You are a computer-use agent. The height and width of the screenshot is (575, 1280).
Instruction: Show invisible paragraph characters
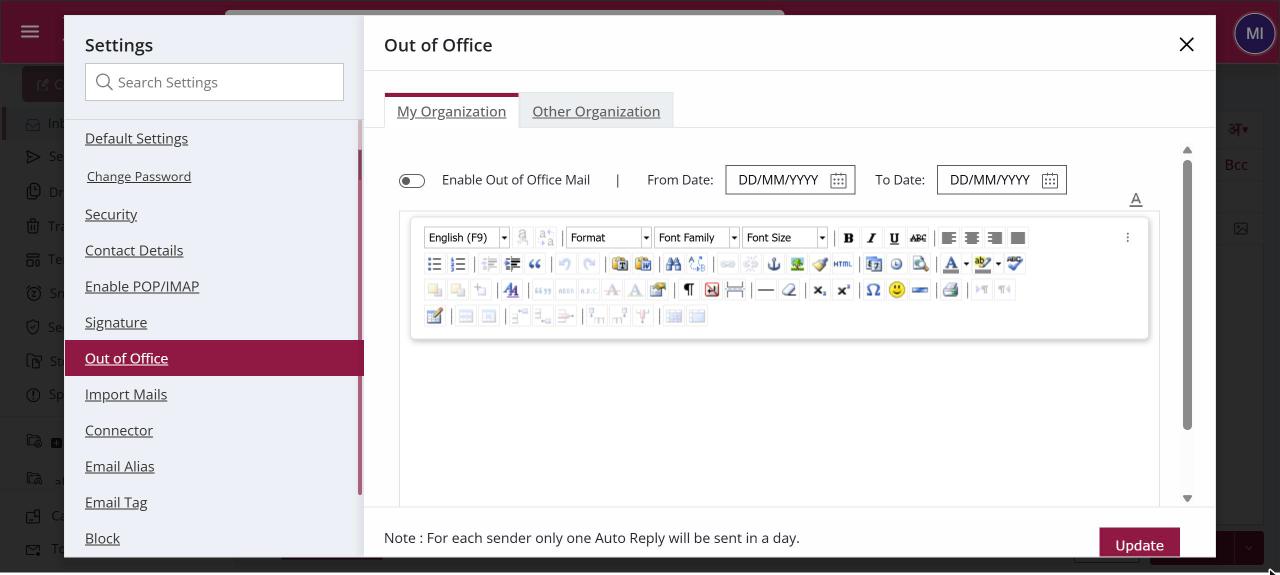(x=688, y=290)
